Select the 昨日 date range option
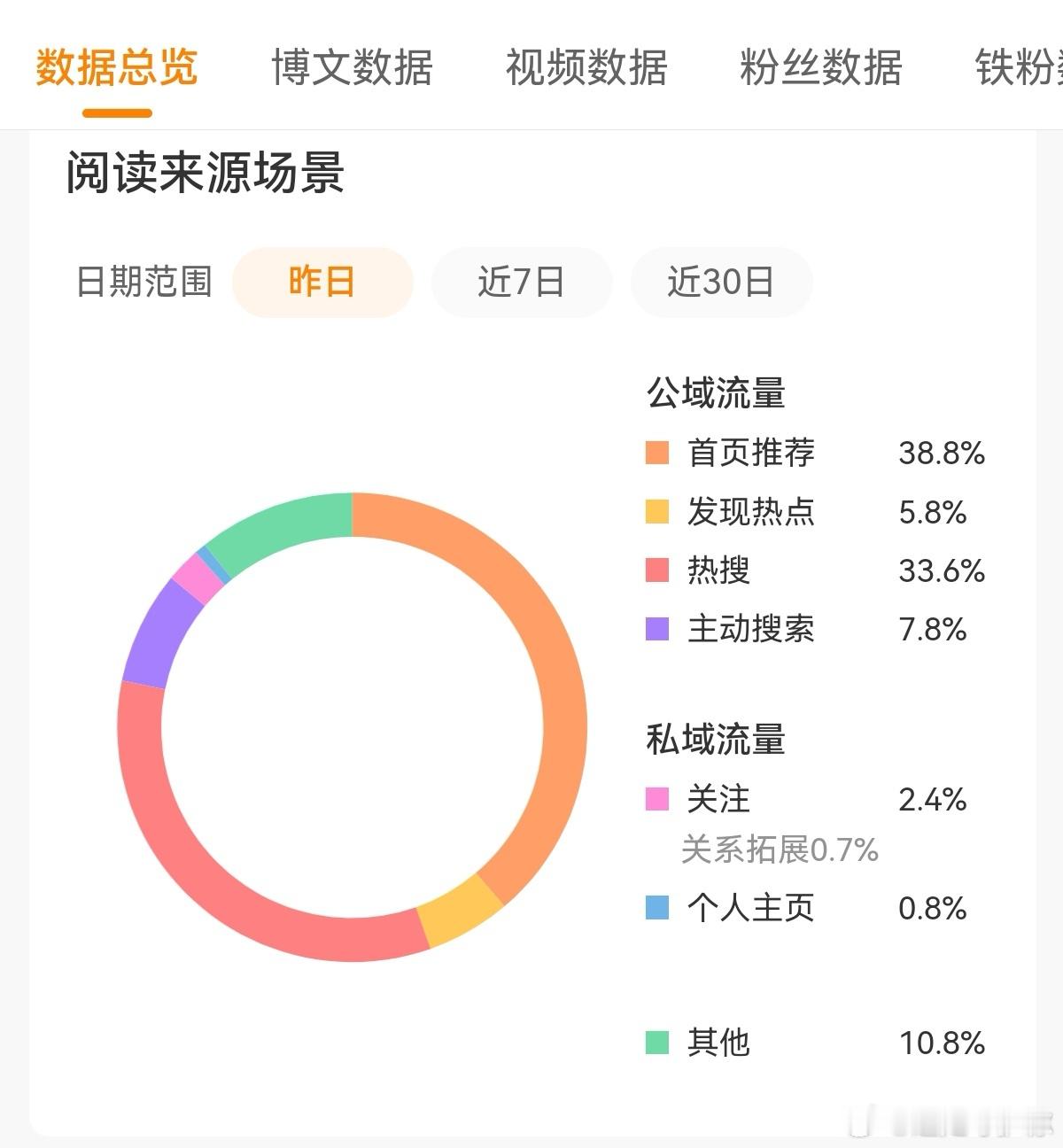The width and height of the screenshot is (1063, 1148). pyautogui.click(x=322, y=282)
